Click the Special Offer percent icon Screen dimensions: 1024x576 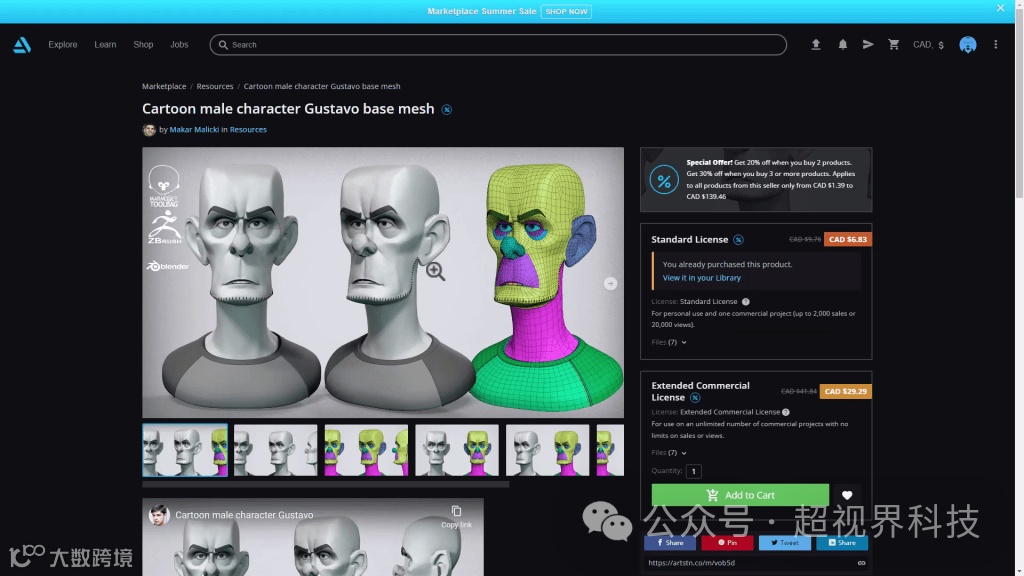pyautogui.click(x=664, y=180)
